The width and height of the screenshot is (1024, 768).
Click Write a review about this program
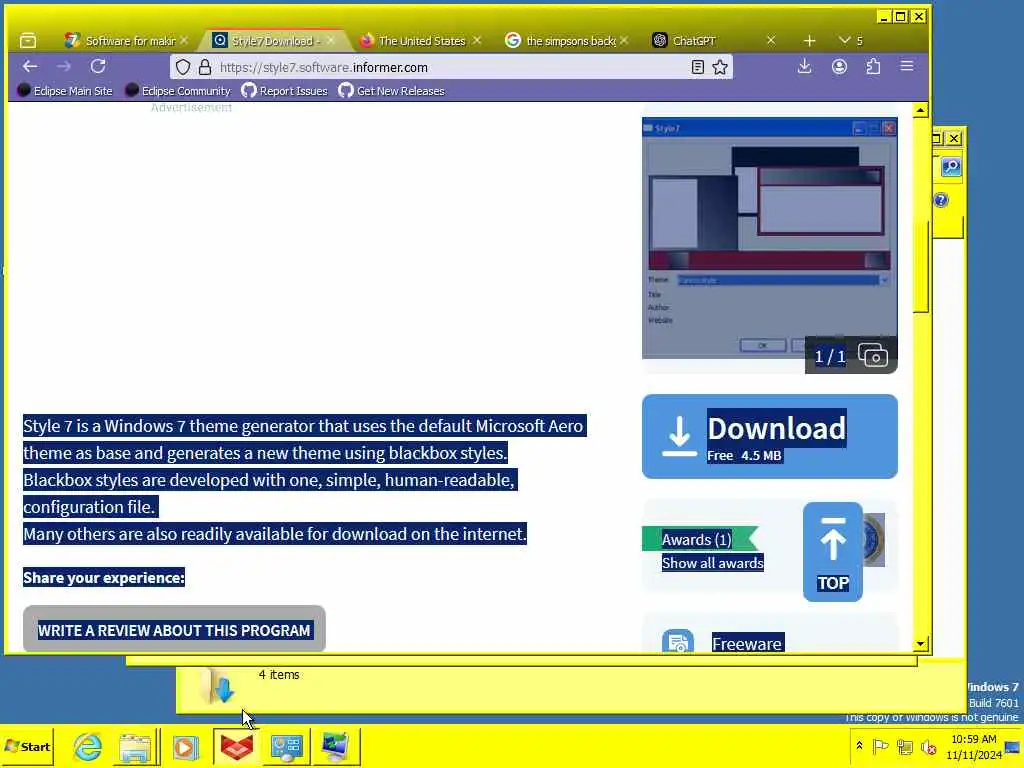pos(174,630)
